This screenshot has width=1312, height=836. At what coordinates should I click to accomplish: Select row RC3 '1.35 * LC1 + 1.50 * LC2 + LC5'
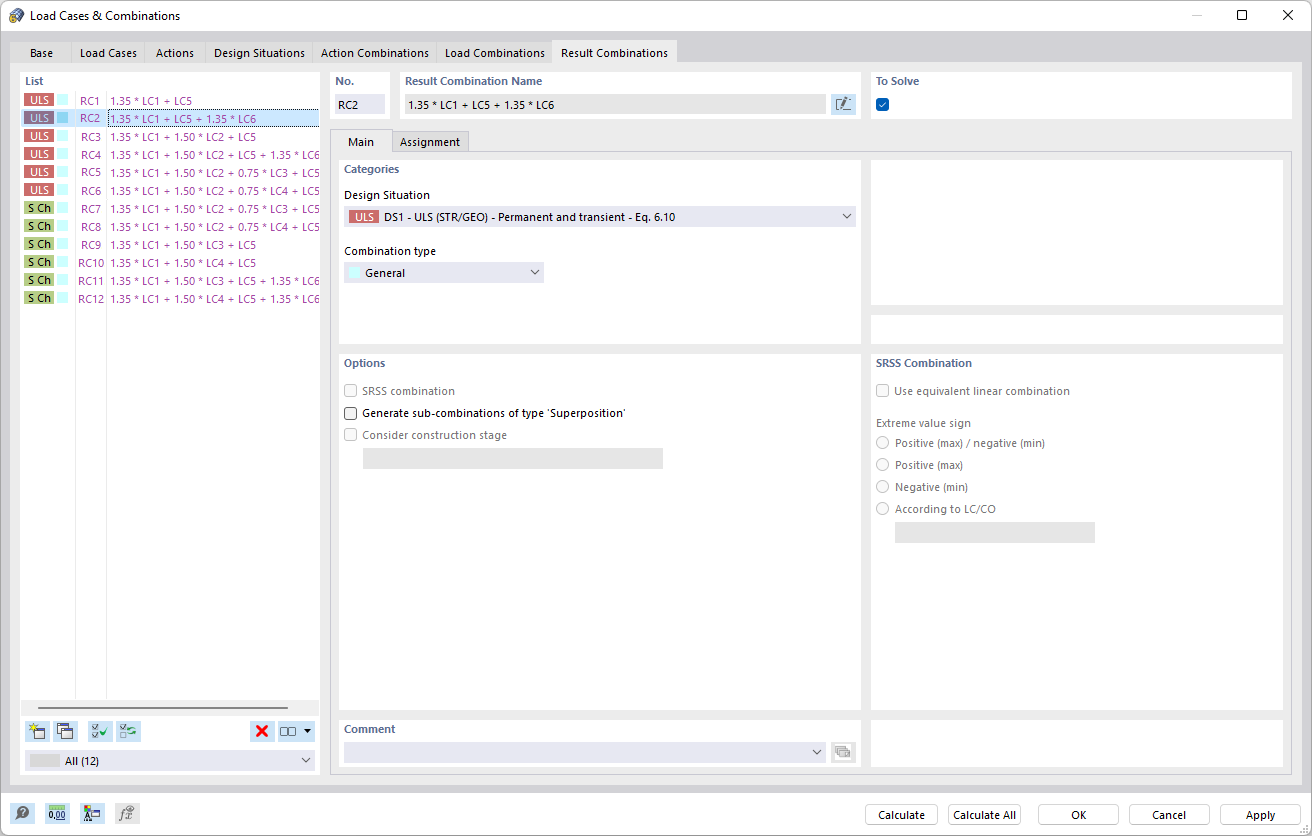tap(170, 136)
